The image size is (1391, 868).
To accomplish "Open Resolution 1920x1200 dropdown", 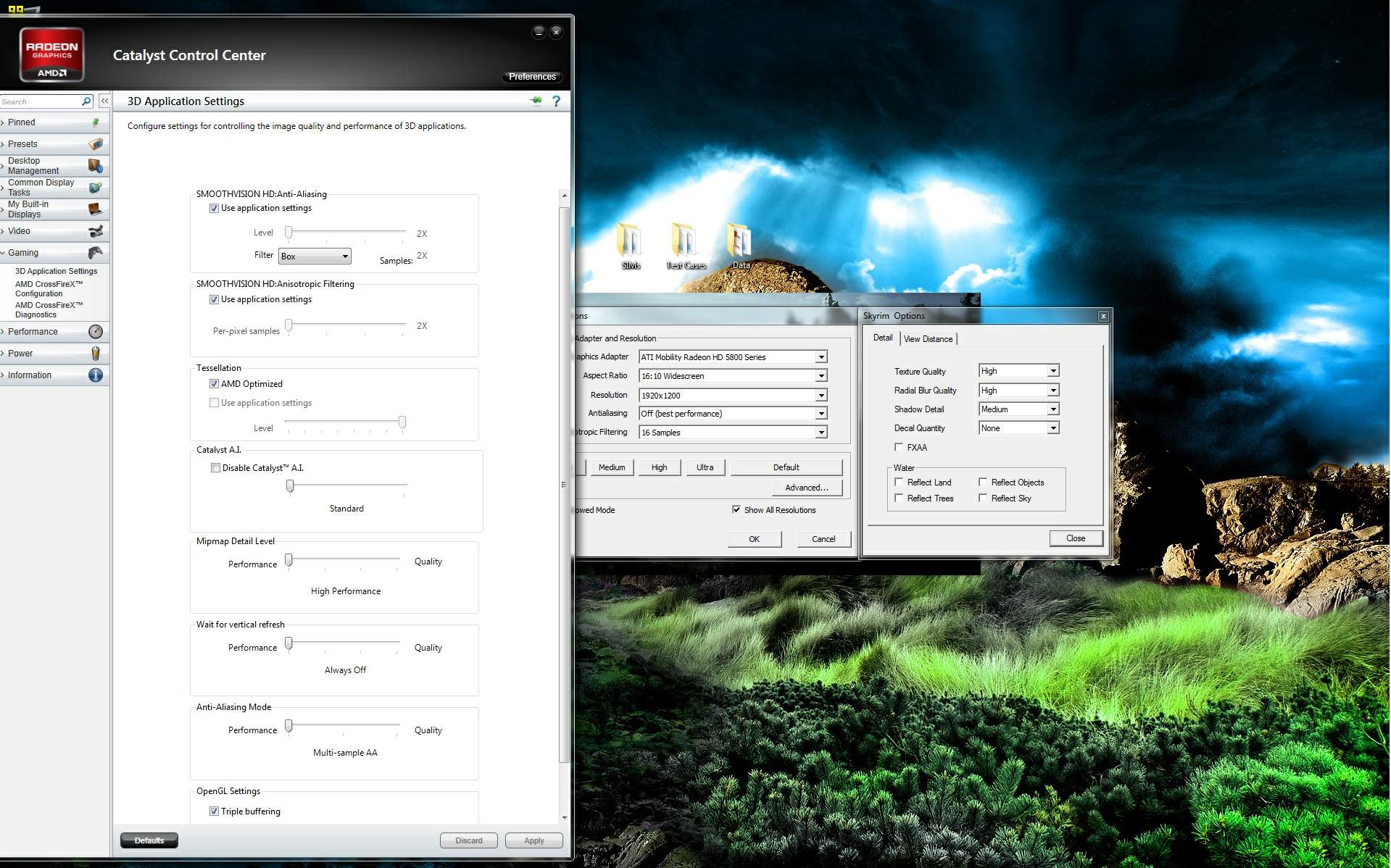I will pos(733,396).
